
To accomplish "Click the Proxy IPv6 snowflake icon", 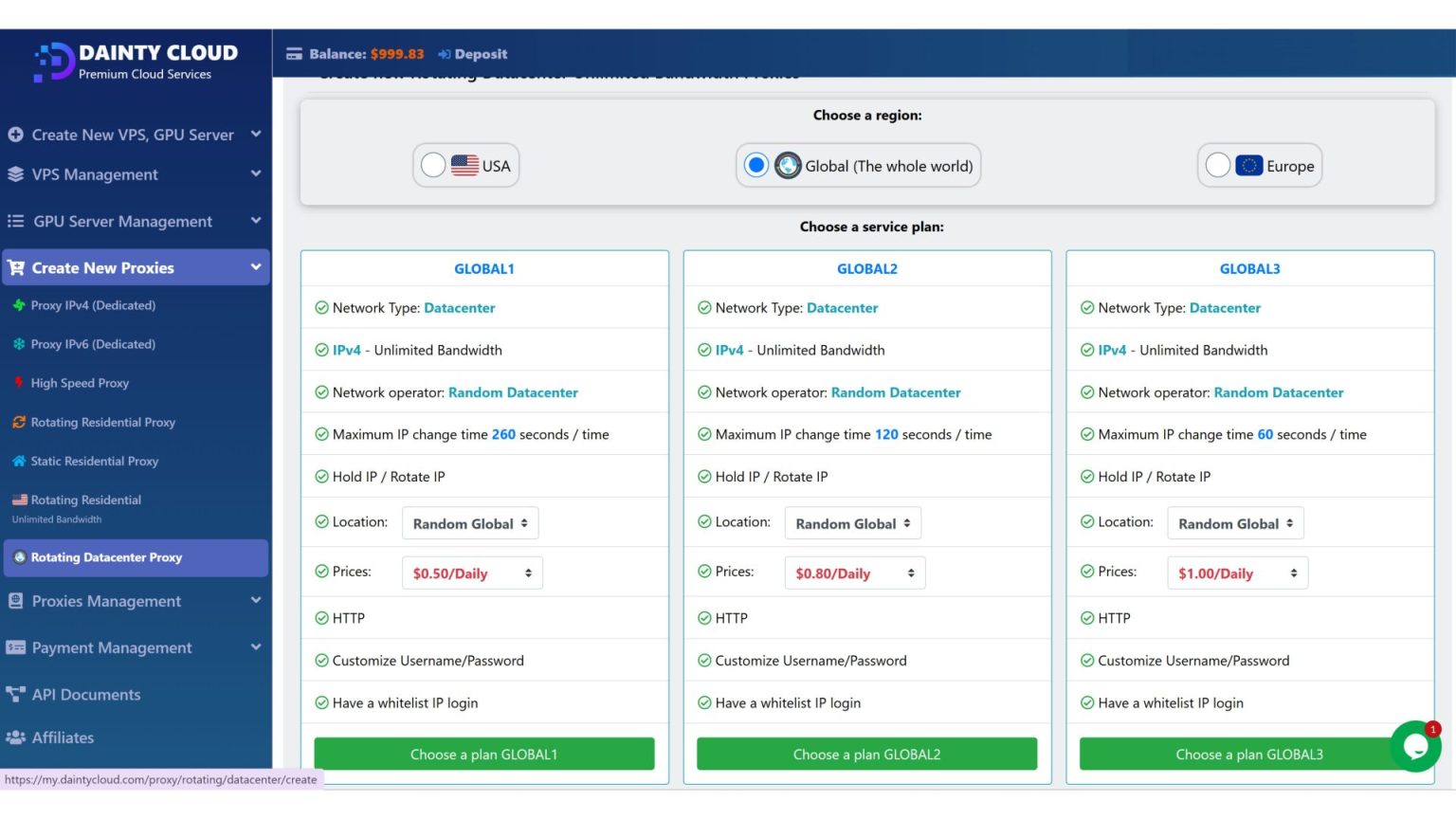I will pos(20,344).
